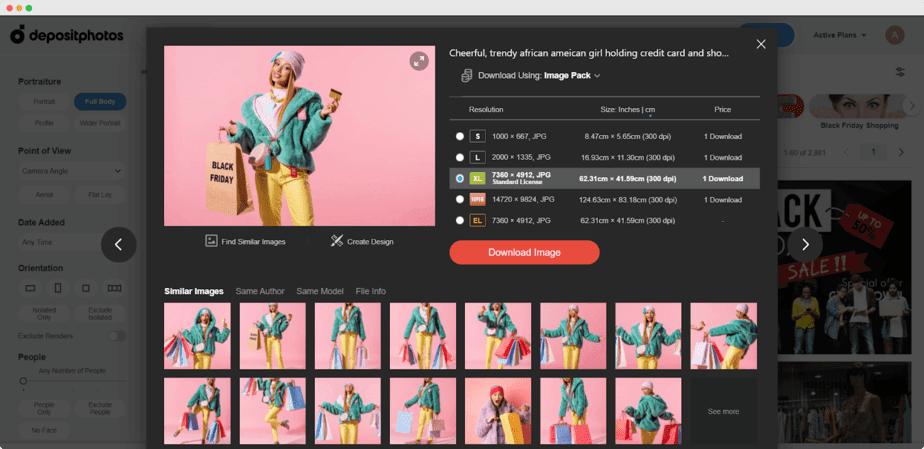Click the Exclude People filter chip
924x449 pixels.
coord(100,408)
